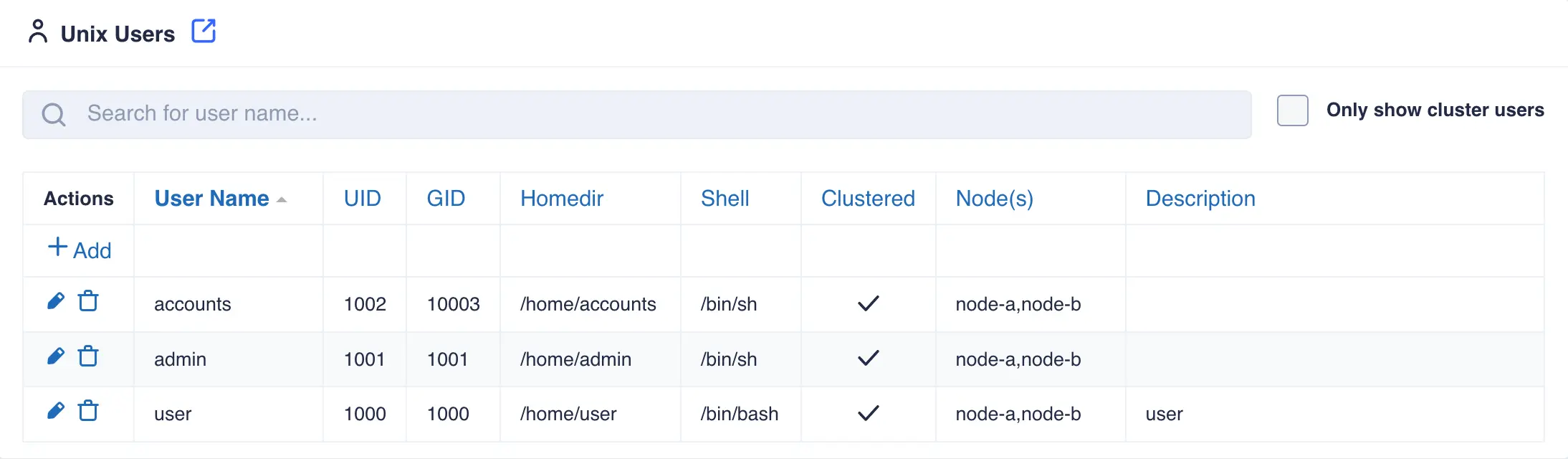Edit the admin user entry
Screen dimensions: 1568x459
click(56, 356)
